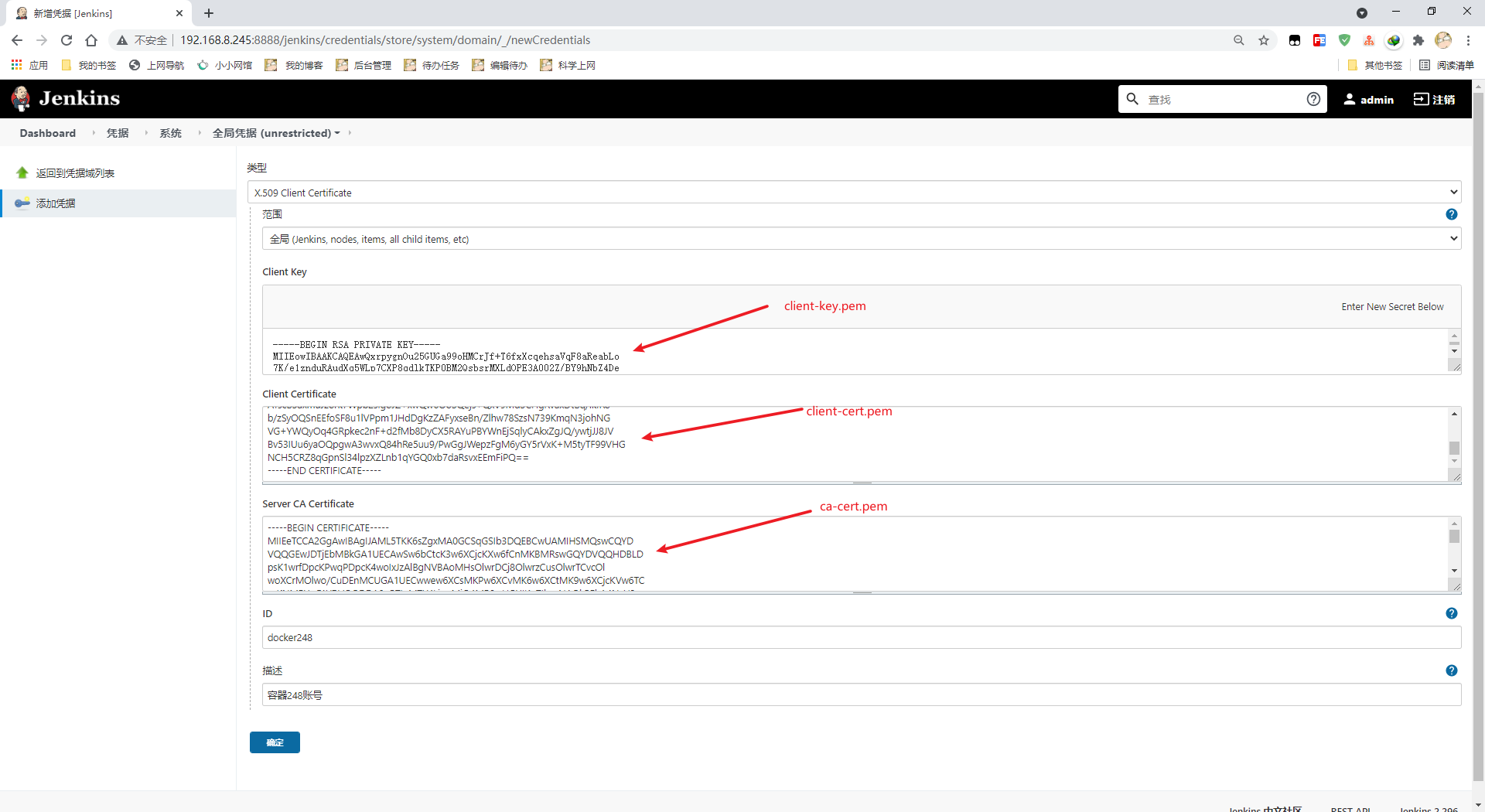The height and width of the screenshot is (812, 1485).
Task: Click the 确定 submit button
Action: (275, 742)
